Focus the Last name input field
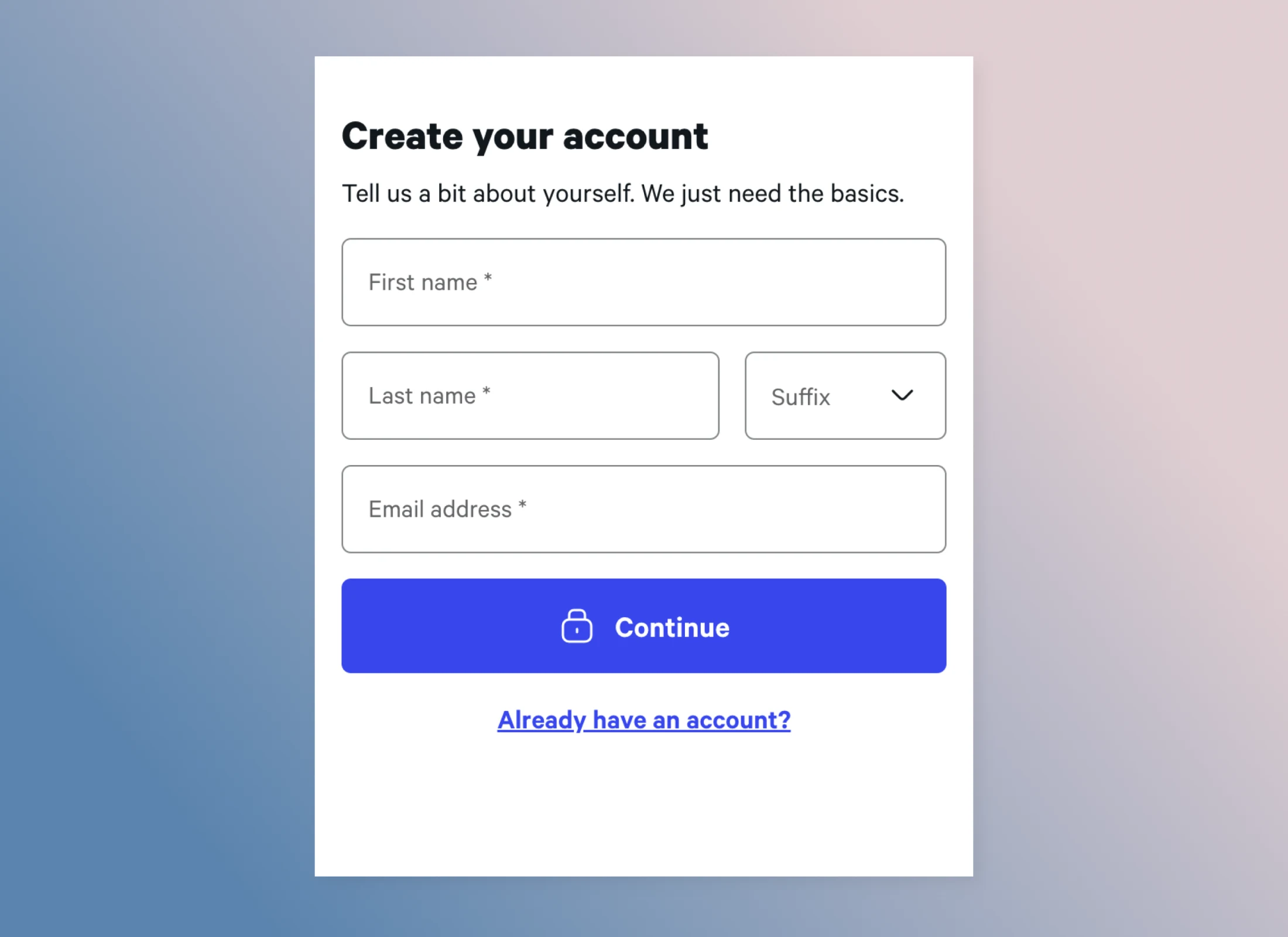This screenshot has height=937, width=1288. coord(530,395)
